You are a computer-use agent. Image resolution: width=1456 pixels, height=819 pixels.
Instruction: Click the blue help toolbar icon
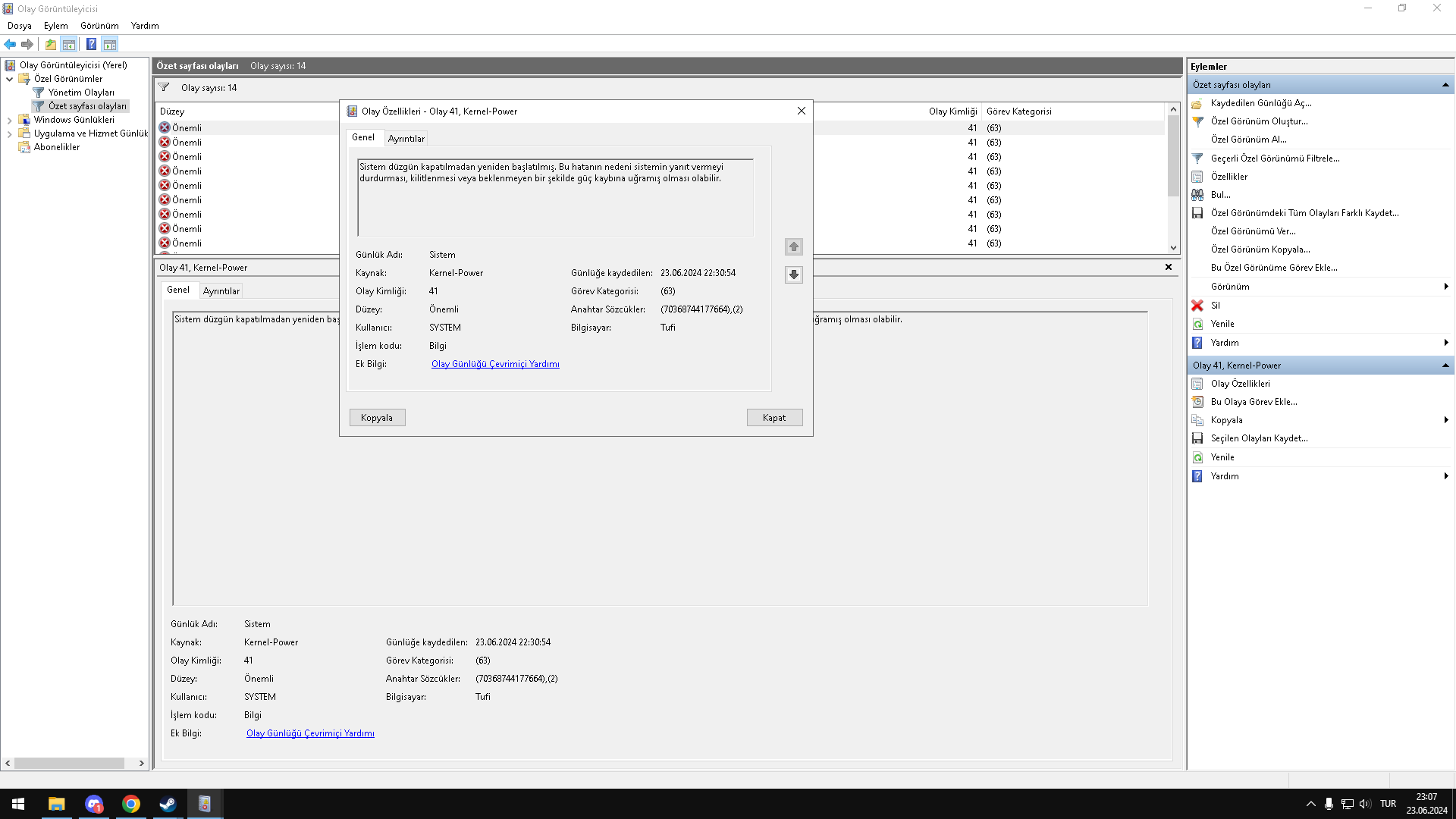91,44
